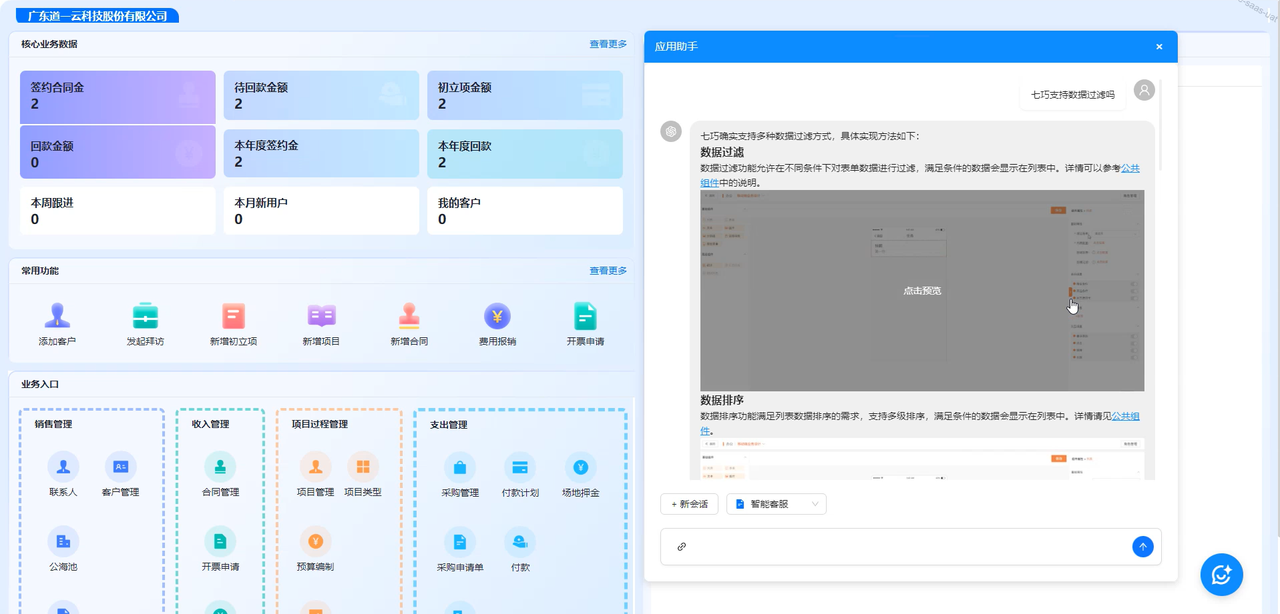Image resolution: width=1280 pixels, height=614 pixels.
Task: Open the 新增项目 icon
Action: coord(321,316)
